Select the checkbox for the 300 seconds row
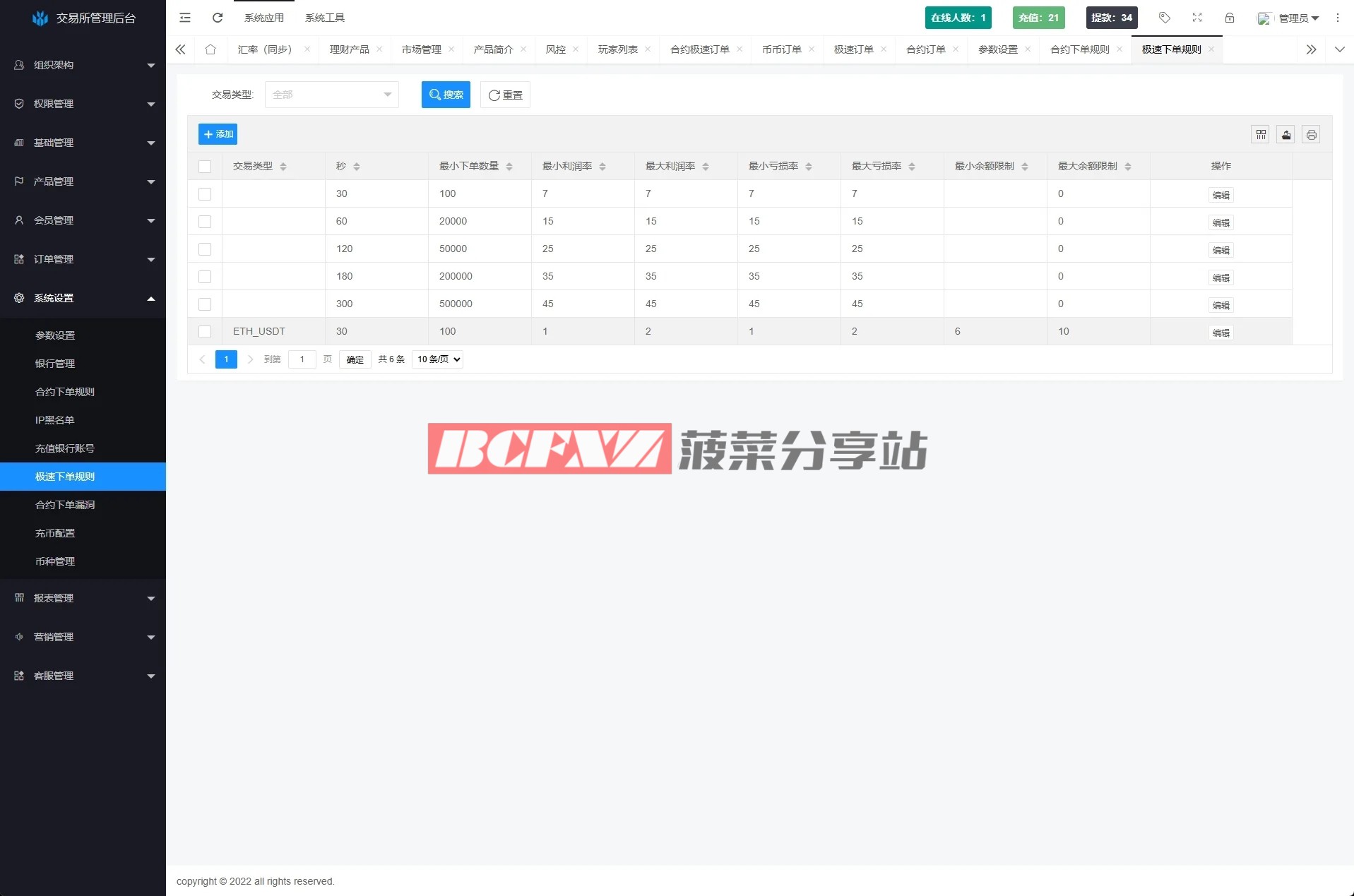1354x896 pixels. click(205, 304)
